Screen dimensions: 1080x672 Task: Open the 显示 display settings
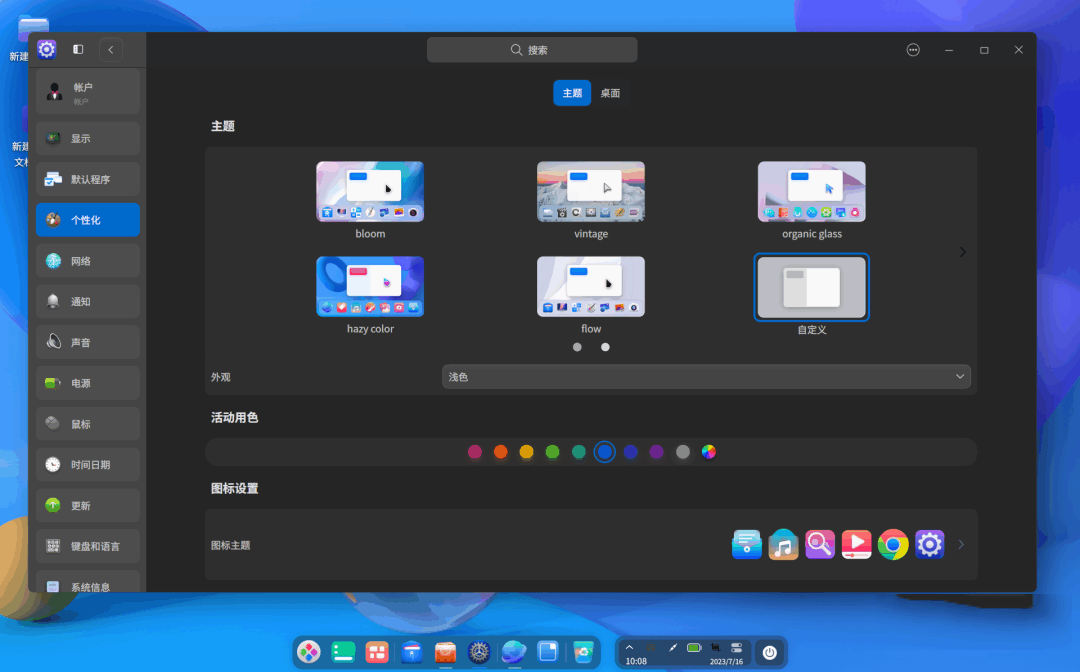pos(87,138)
